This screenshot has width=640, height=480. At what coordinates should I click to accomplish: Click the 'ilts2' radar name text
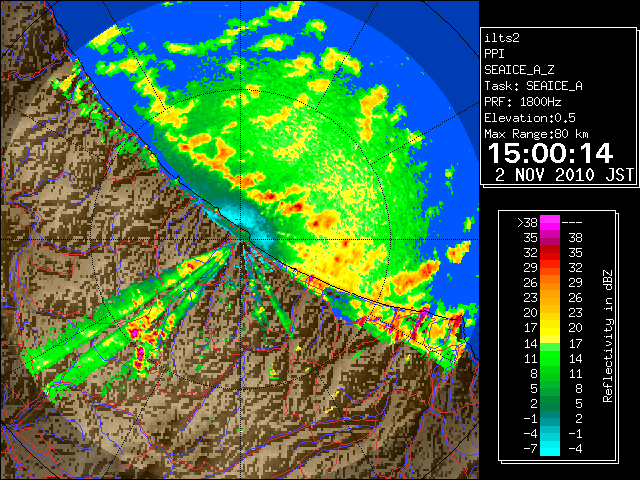(x=502, y=38)
